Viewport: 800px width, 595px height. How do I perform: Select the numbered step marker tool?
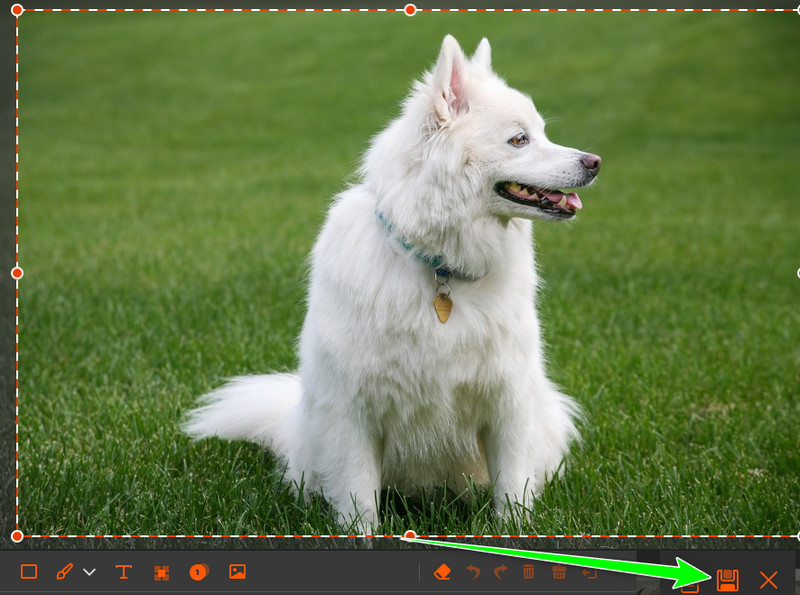pyautogui.click(x=198, y=572)
